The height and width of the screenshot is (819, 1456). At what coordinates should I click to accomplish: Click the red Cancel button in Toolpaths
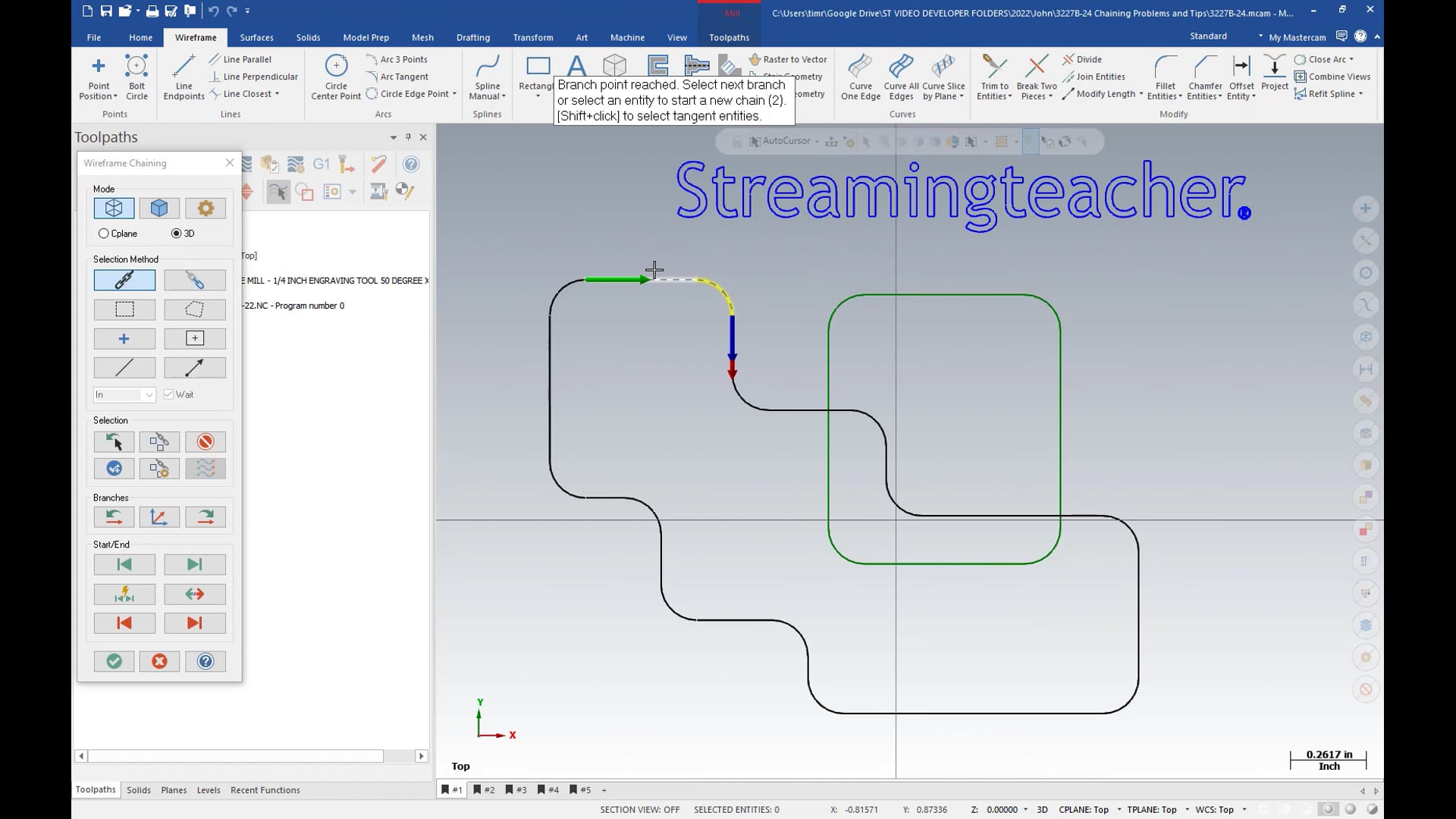[x=159, y=661]
